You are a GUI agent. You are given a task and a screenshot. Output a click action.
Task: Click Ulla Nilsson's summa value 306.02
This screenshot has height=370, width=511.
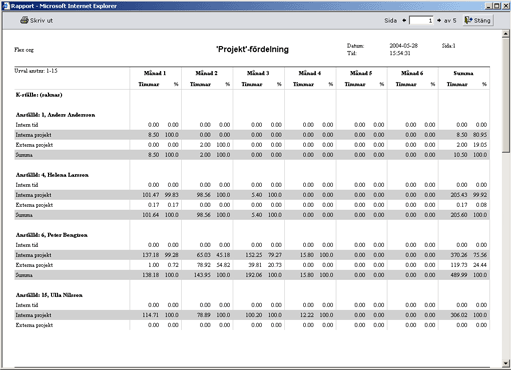[x=459, y=315]
